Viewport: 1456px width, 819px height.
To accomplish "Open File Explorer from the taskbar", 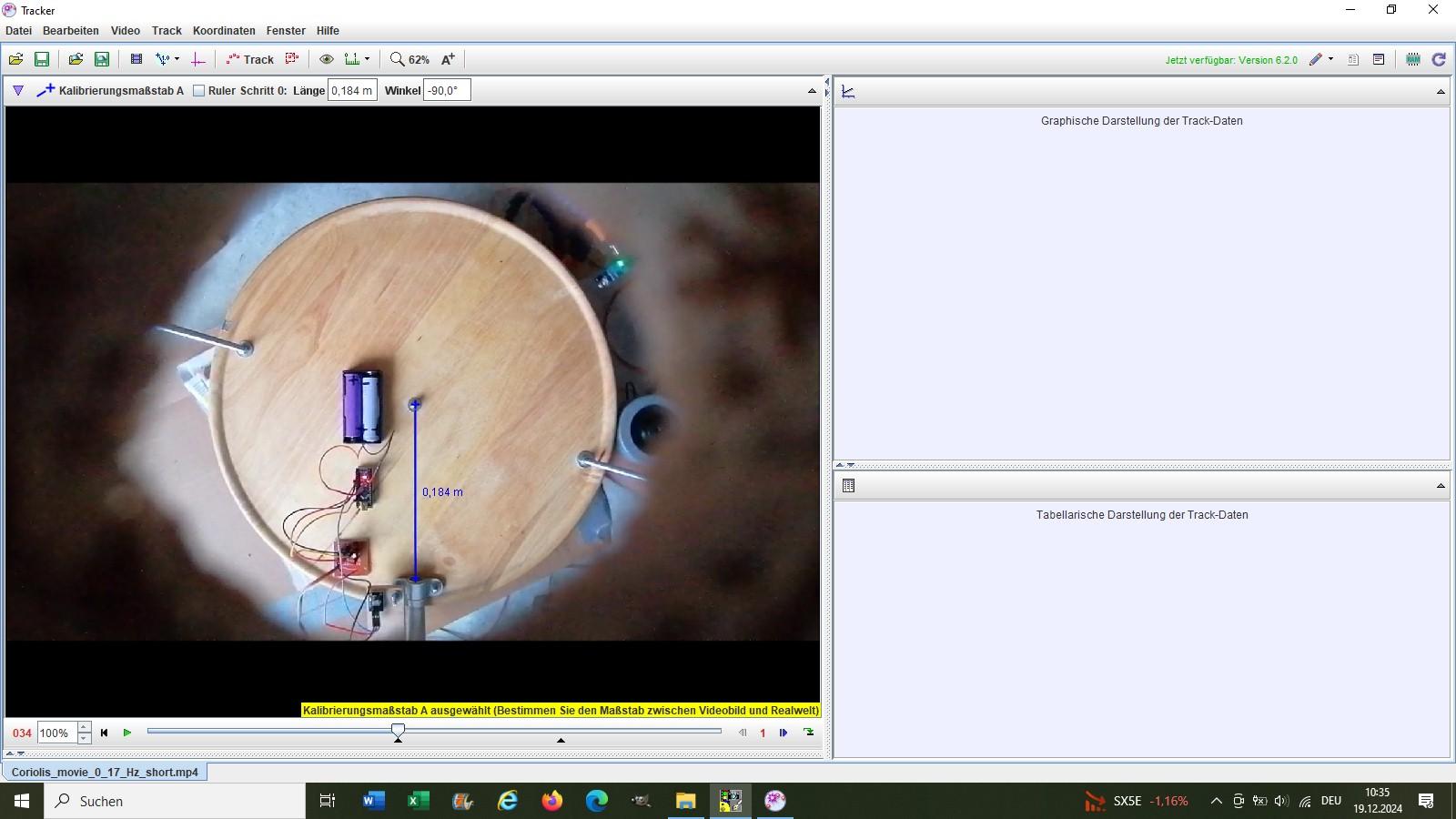I will pos(685,801).
